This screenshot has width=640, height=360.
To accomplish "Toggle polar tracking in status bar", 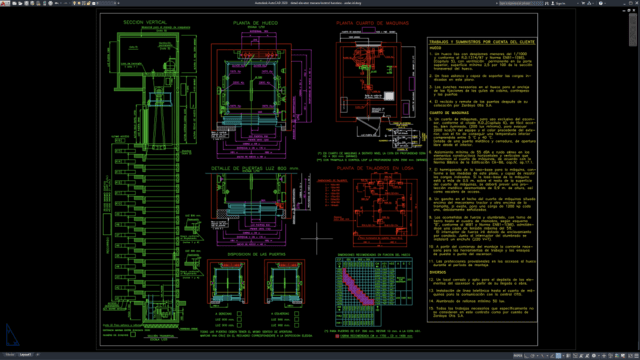I will click(532, 356).
